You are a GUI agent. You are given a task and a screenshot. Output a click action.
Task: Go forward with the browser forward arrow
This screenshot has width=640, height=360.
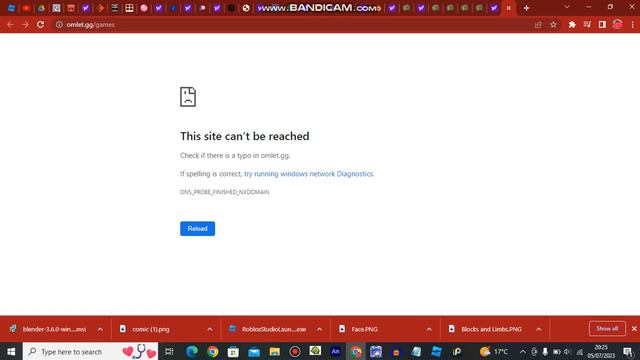(x=25, y=24)
